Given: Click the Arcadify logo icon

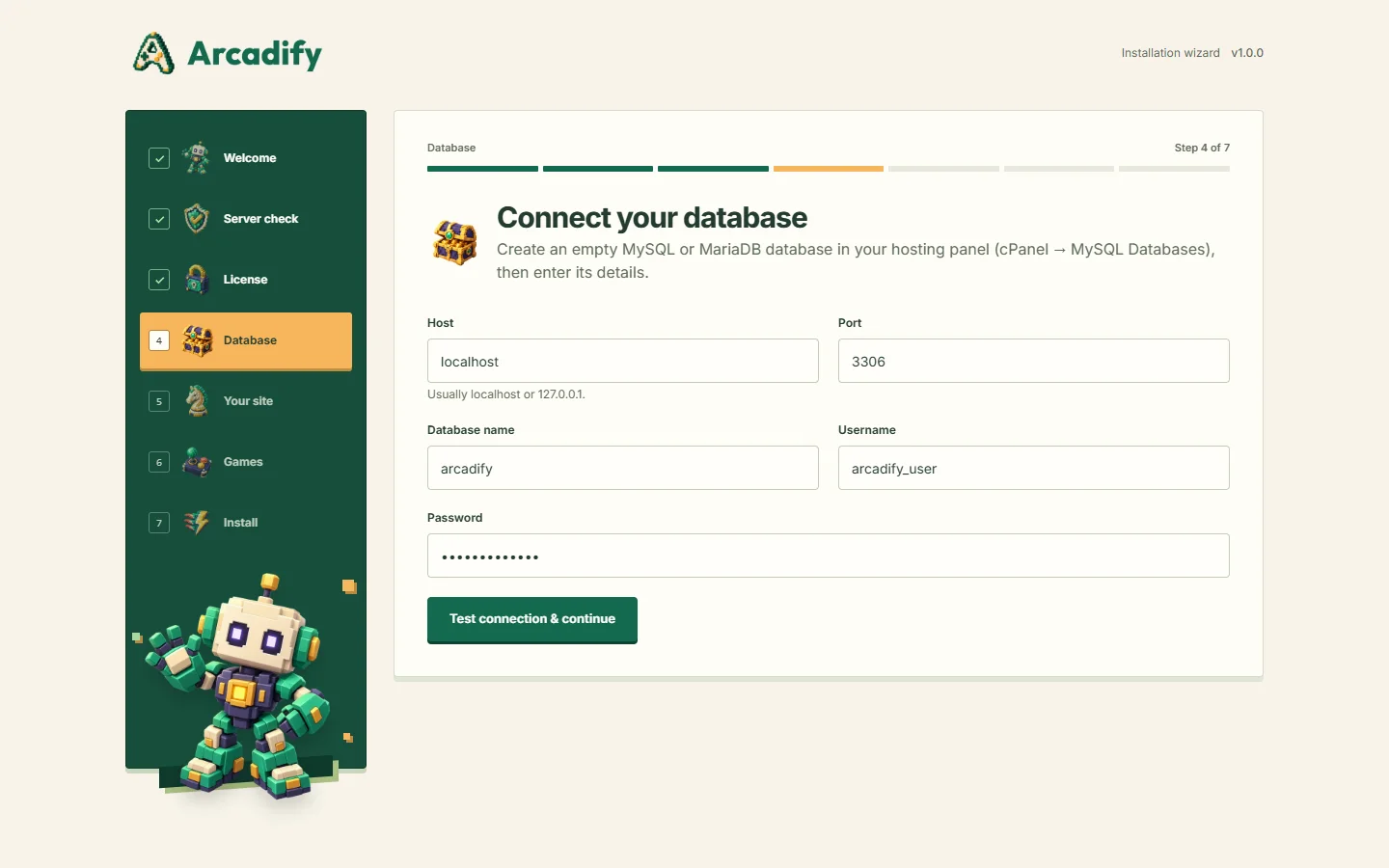Looking at the screenshot, I should pos(153,53).
